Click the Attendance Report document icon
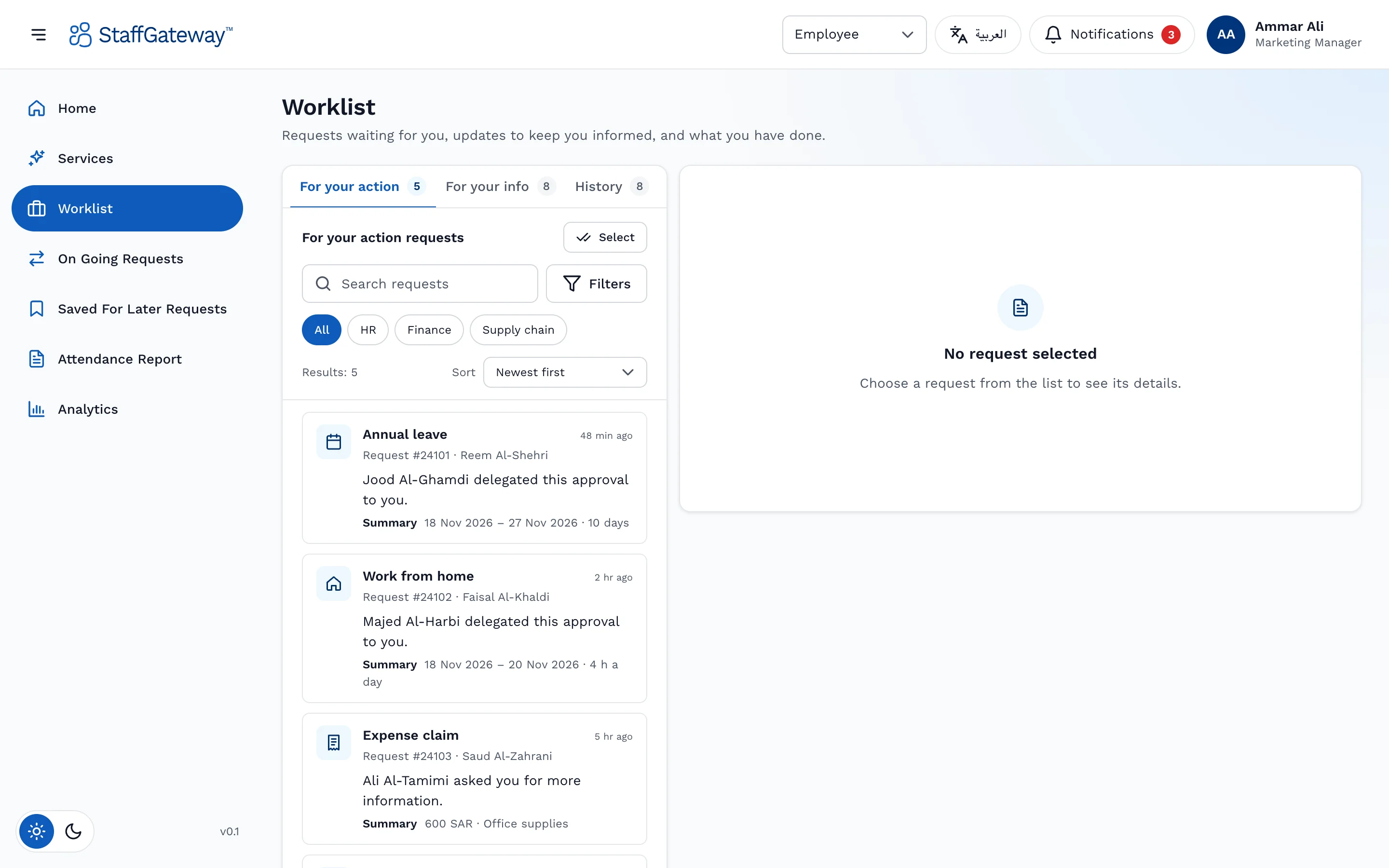This screenshot has height=868, width=1389. pyautogui.click(x=37, y=359)
